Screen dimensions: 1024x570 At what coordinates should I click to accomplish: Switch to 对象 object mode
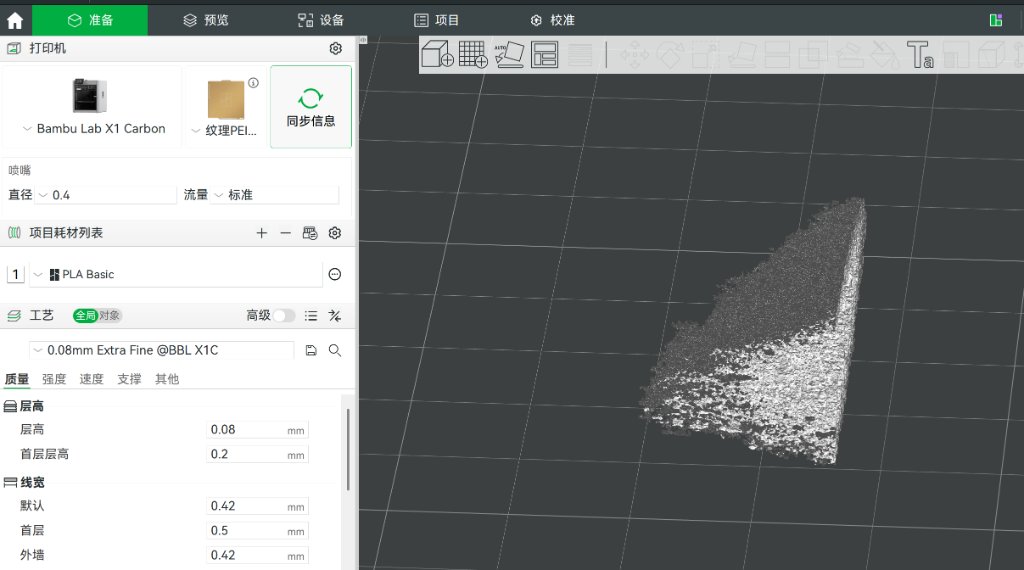point(110,316)
